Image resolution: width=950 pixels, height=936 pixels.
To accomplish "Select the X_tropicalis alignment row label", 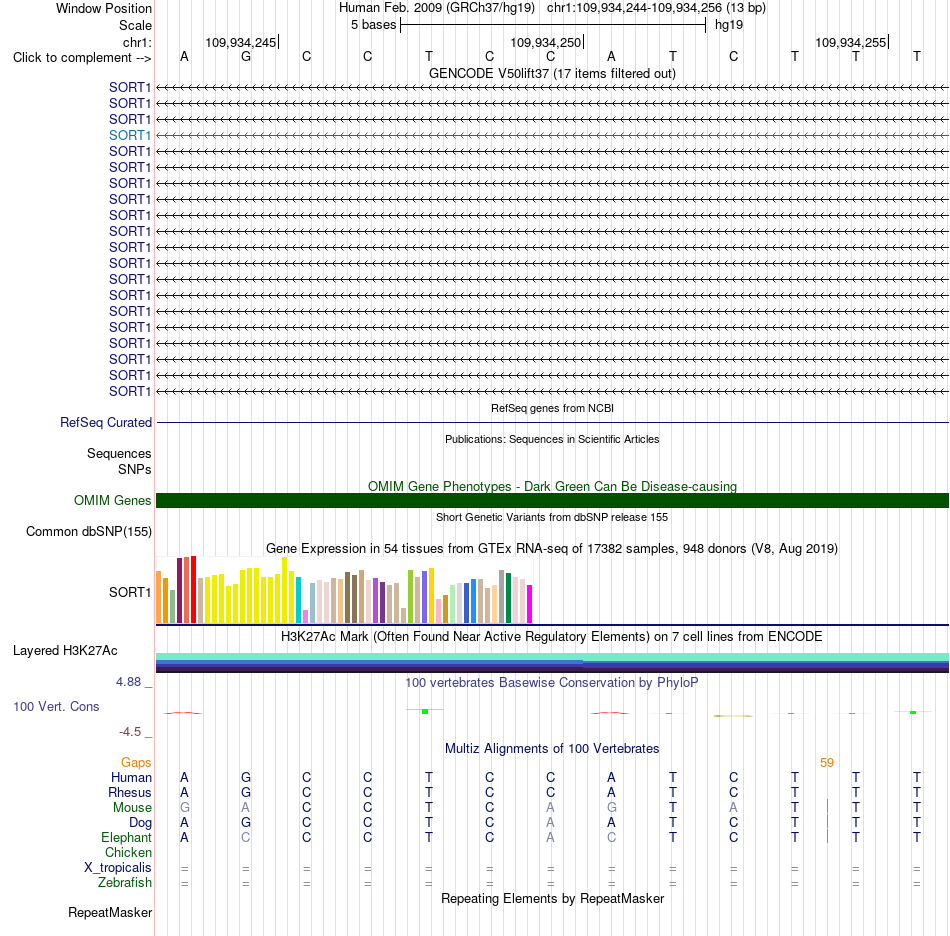I will pyautogui.click(x=118, y=868).
